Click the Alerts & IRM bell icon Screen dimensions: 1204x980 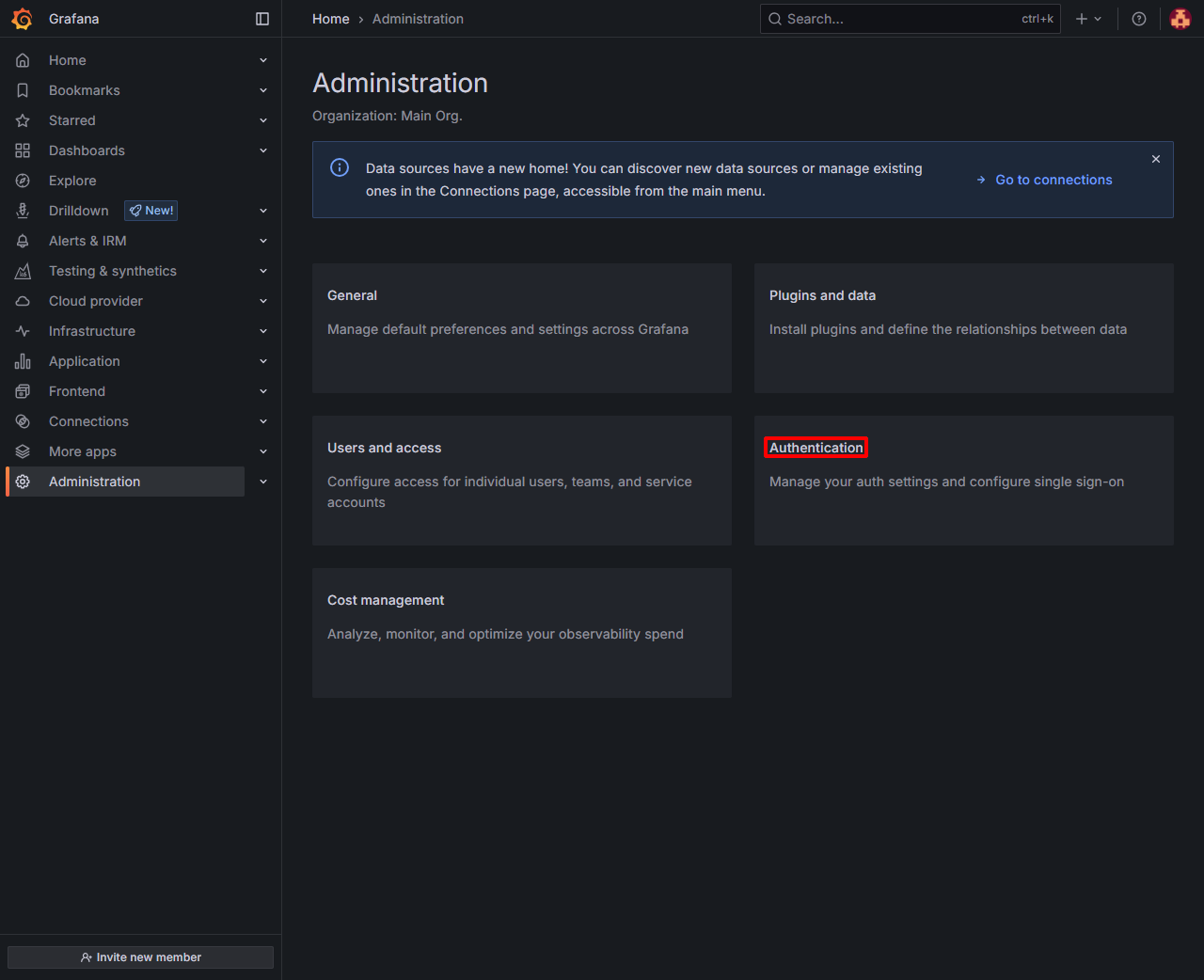tap(23, 241)
